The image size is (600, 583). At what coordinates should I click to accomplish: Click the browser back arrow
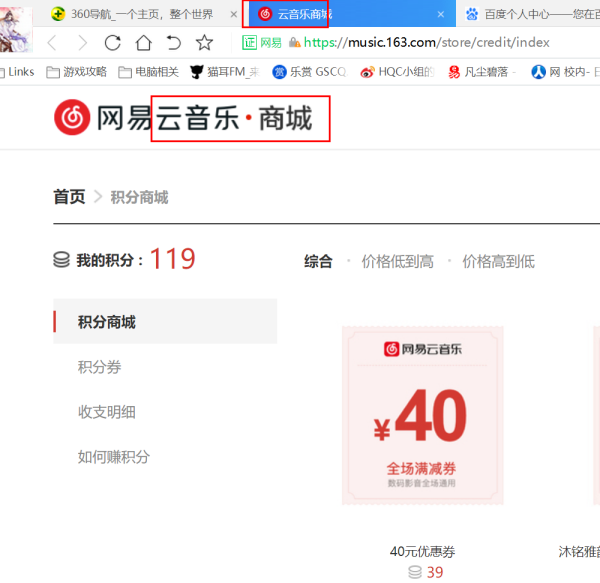[x=52, y=43]
